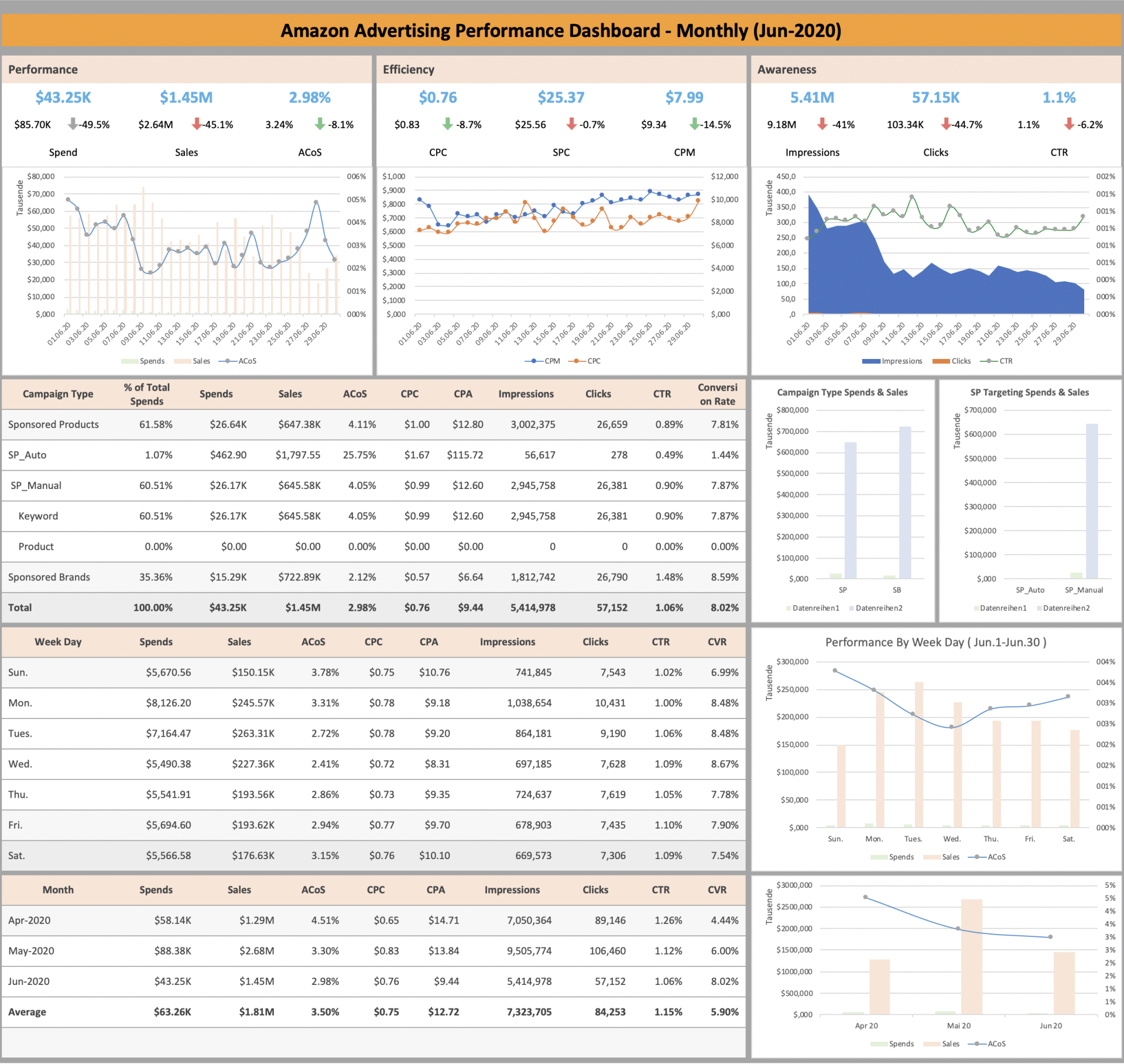
Task: Click the orange Clicks legend swatch in Awareness chart
Action: point(941,361)
